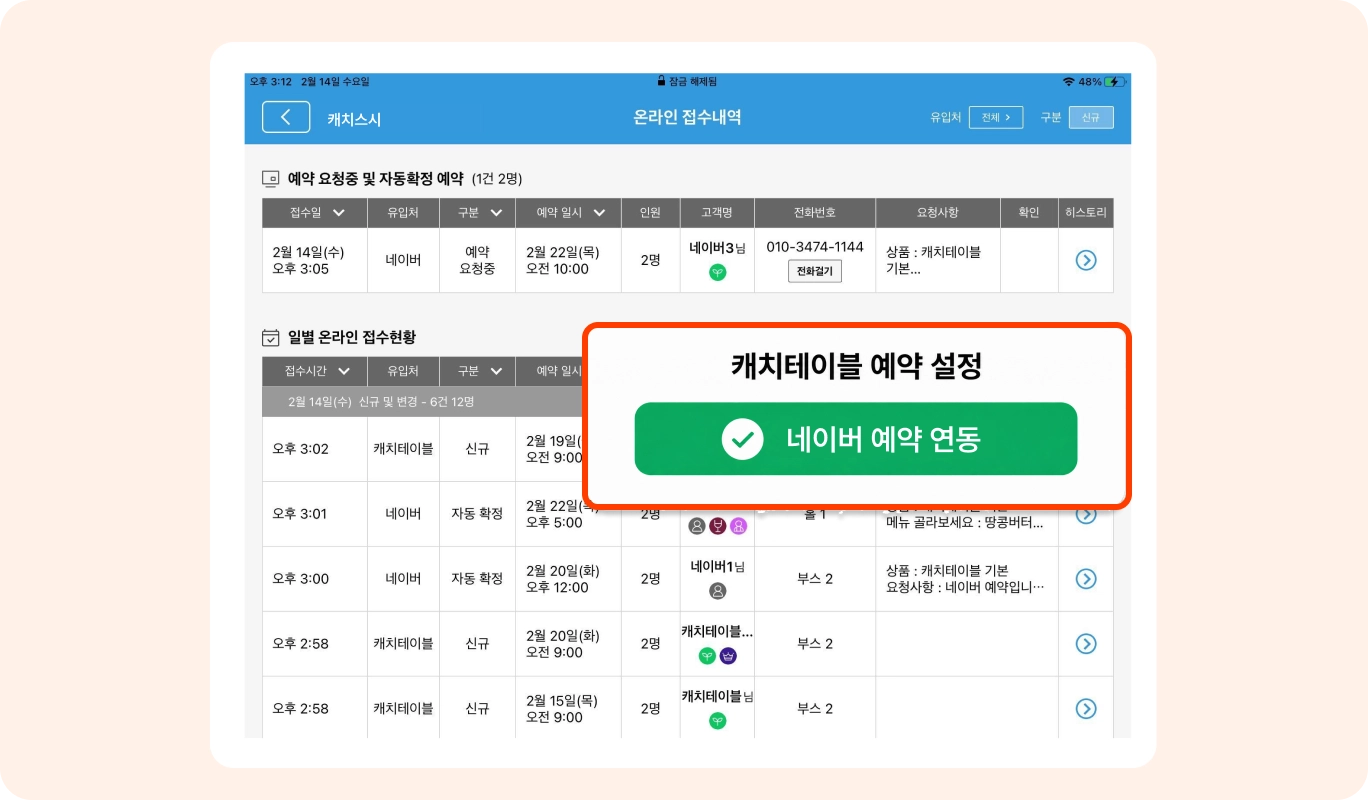Image resolution: width=1368 pixels, height=800 pixels.
Task: Sort by the 접수일 column chevron
Action: coord(339,213)
